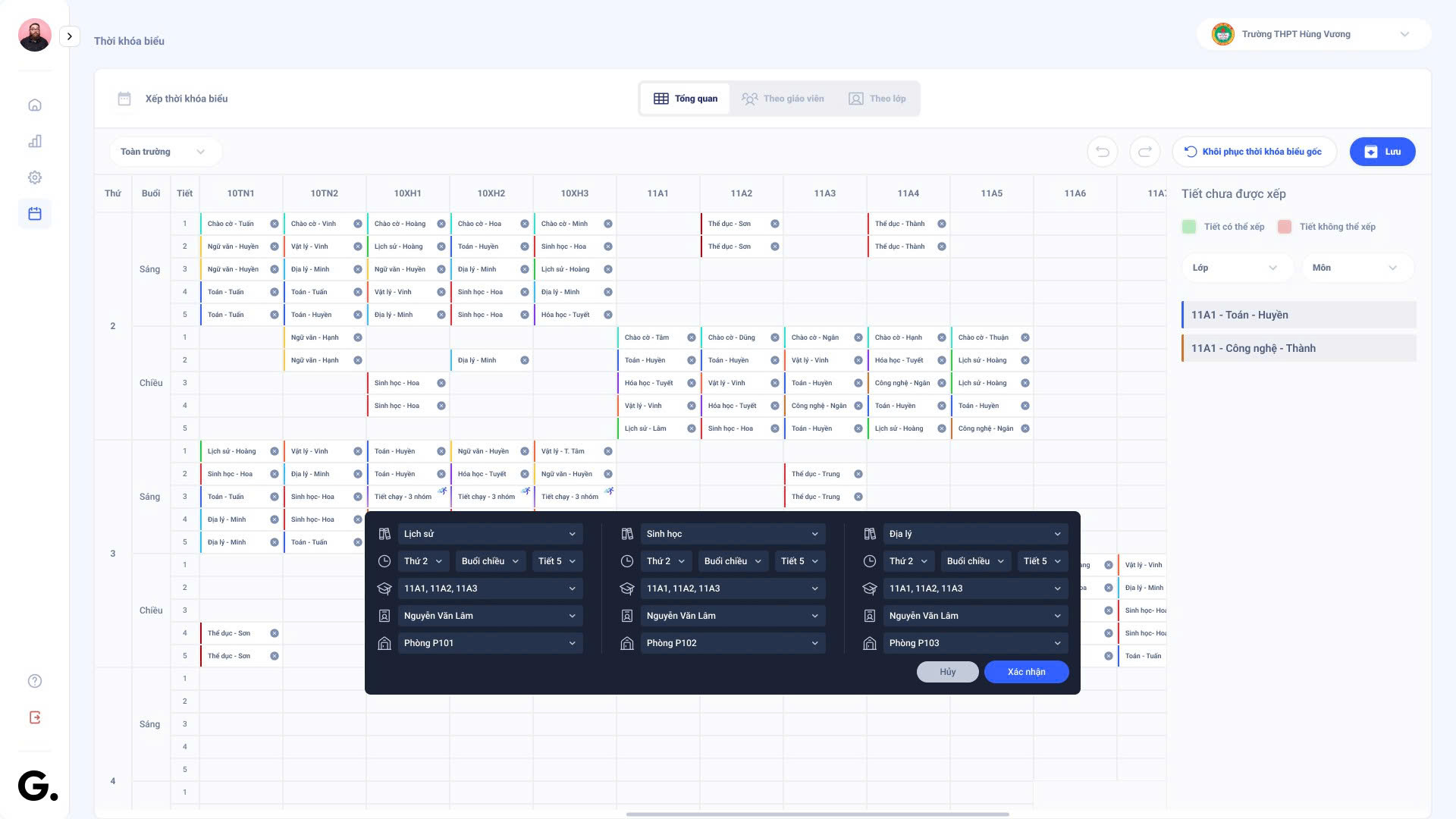This screenshot has width=1456, height=819.
Task: Open the Phòng P102 room dropdown
Action: point(732,643)
